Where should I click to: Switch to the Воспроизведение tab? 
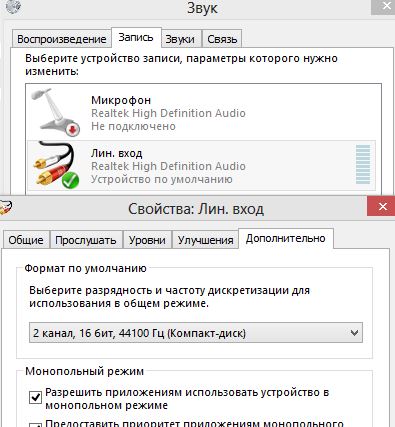click(62, 39)
